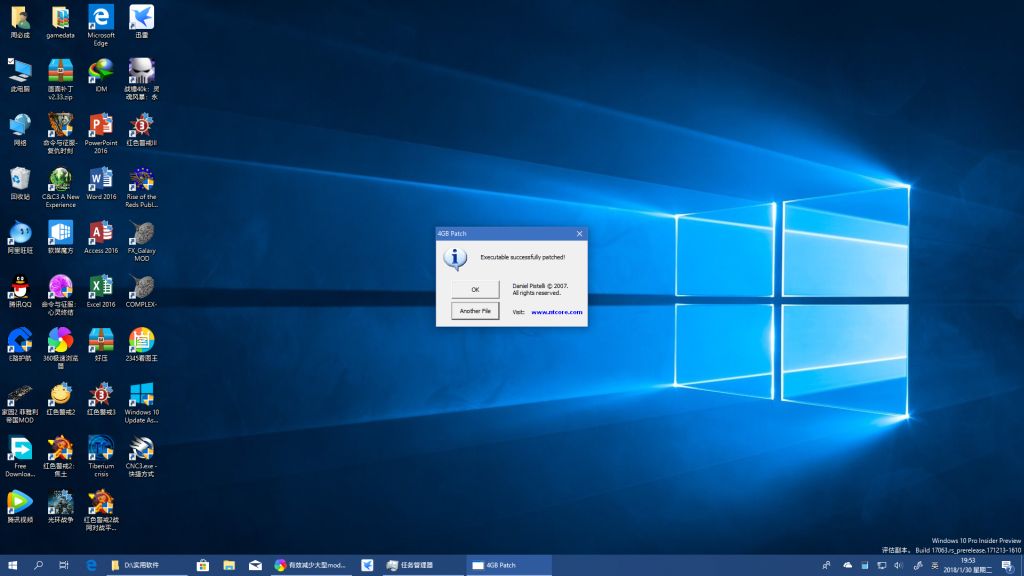
Task: Click the taskbar search magnifier
Action: [38, 566]
